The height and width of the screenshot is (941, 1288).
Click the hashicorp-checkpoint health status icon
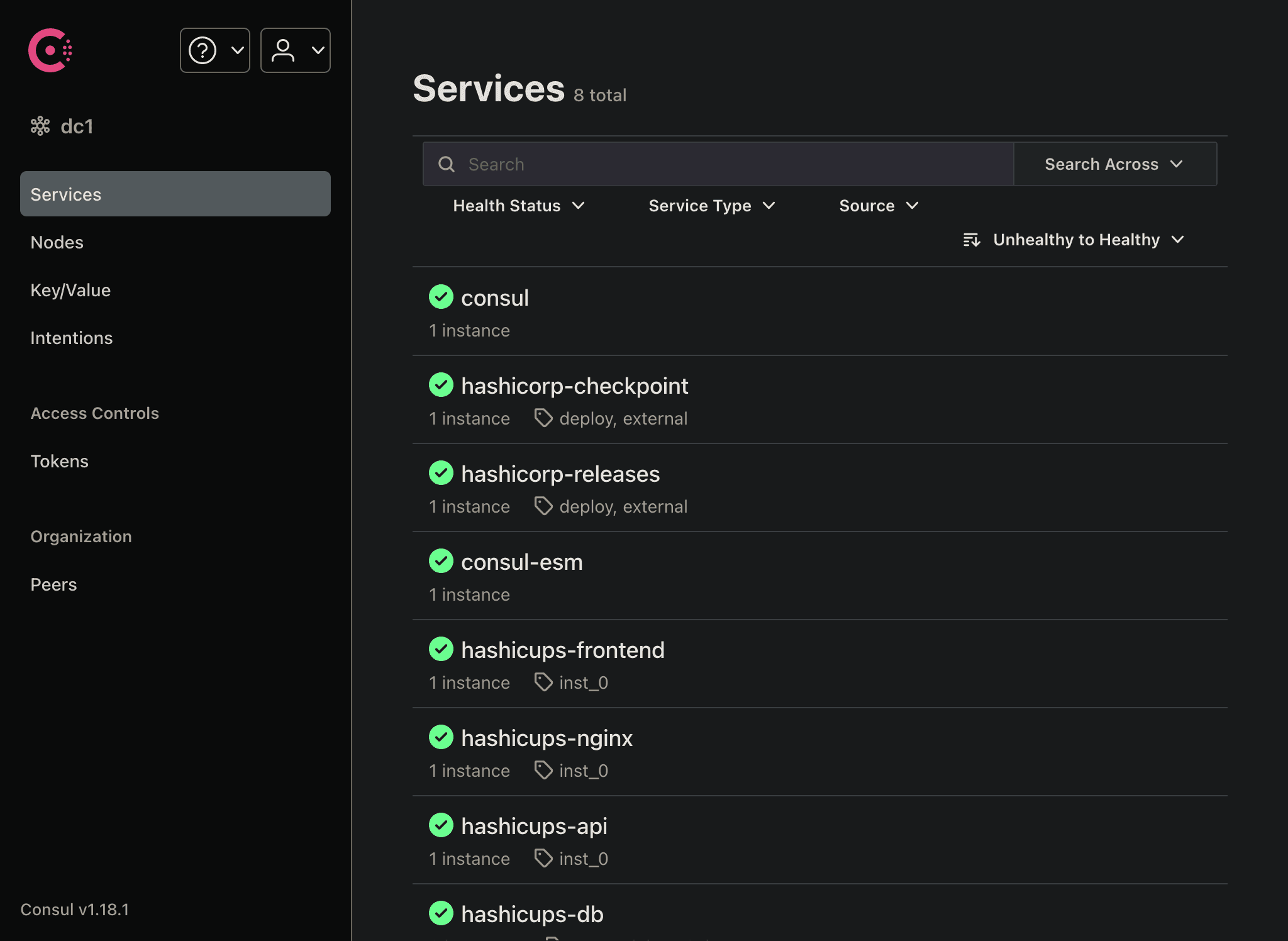(440, 385)
